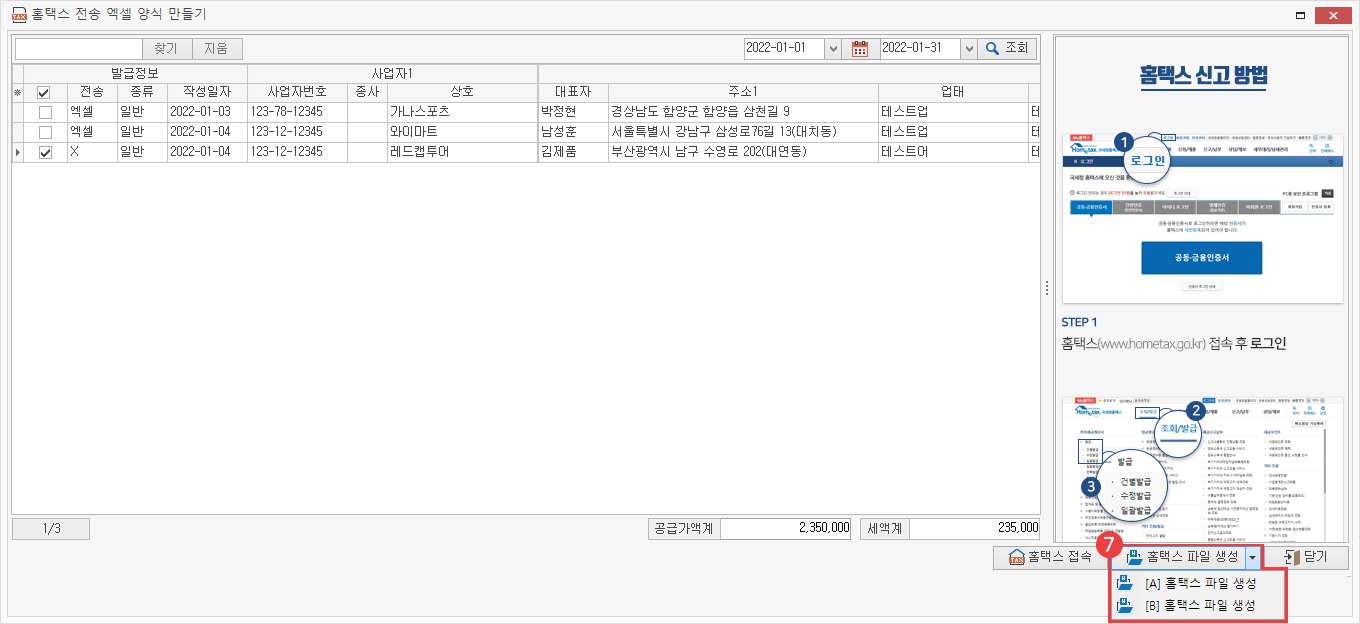Open the STEP 1 로그인 guide image
Viewport: 1360px width, 624px height.
[1202, 216]
